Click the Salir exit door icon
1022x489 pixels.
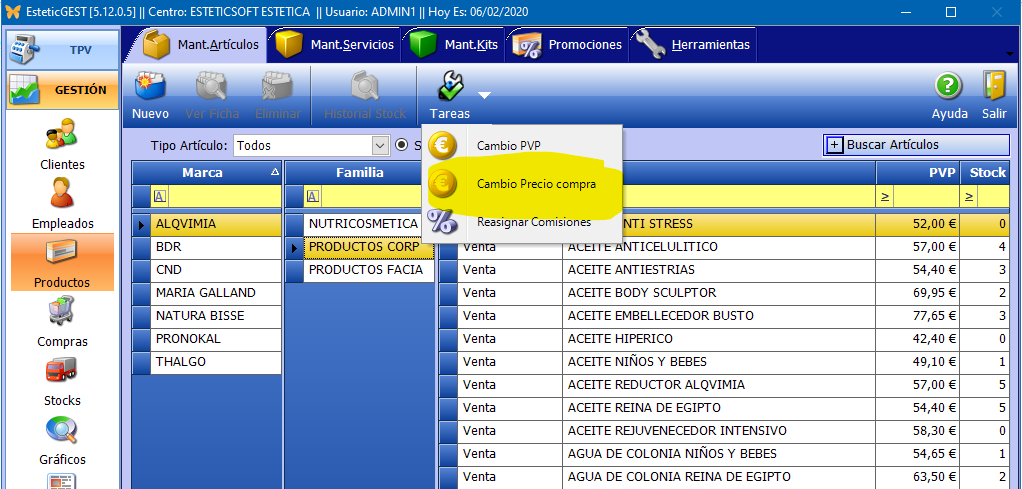pos(993,93)
